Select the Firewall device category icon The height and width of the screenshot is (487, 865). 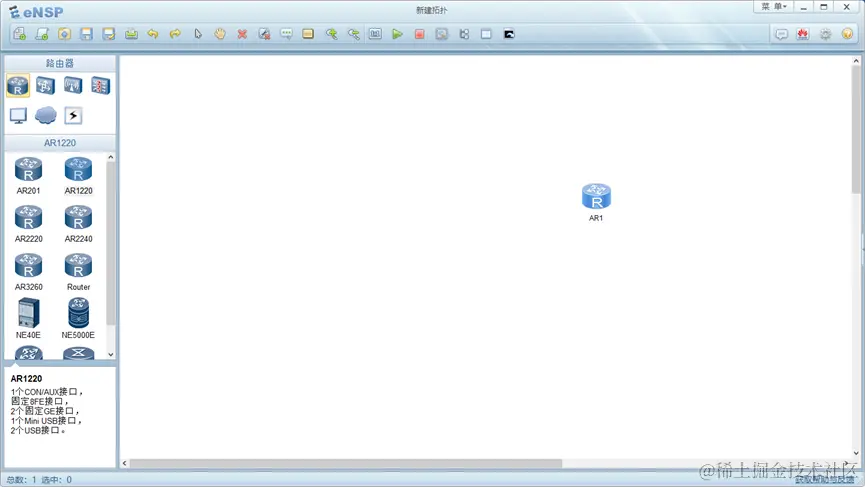coord(100,85)
